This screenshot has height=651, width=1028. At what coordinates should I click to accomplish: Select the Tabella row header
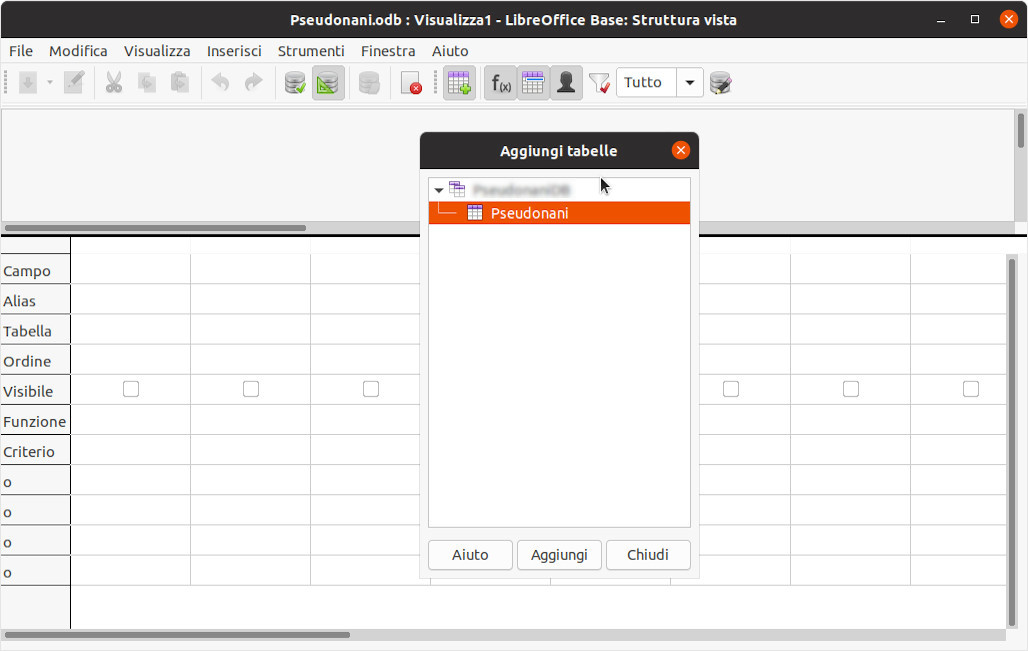coord(35,331)
